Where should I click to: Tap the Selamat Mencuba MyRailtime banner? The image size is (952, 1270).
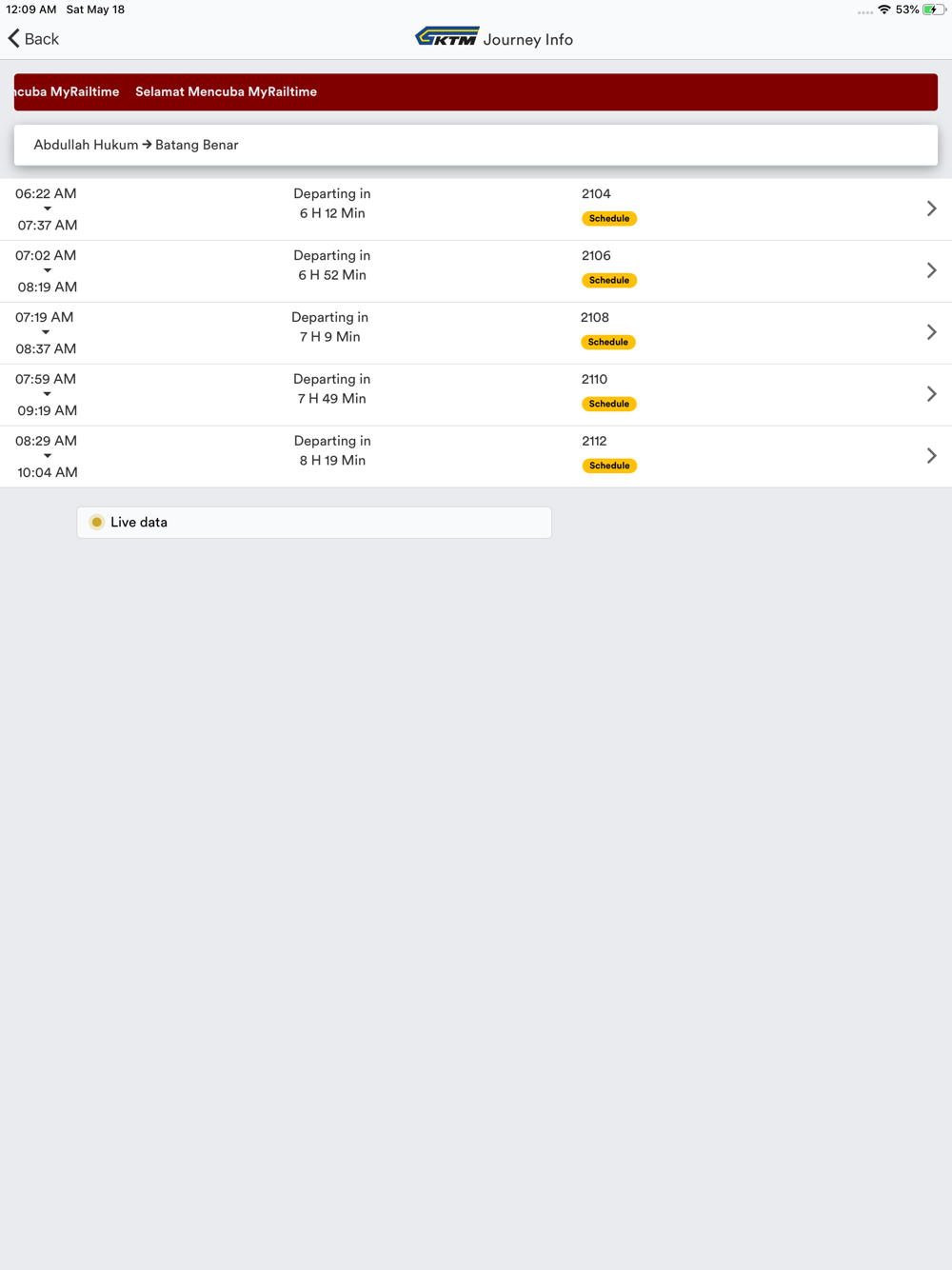476,92
